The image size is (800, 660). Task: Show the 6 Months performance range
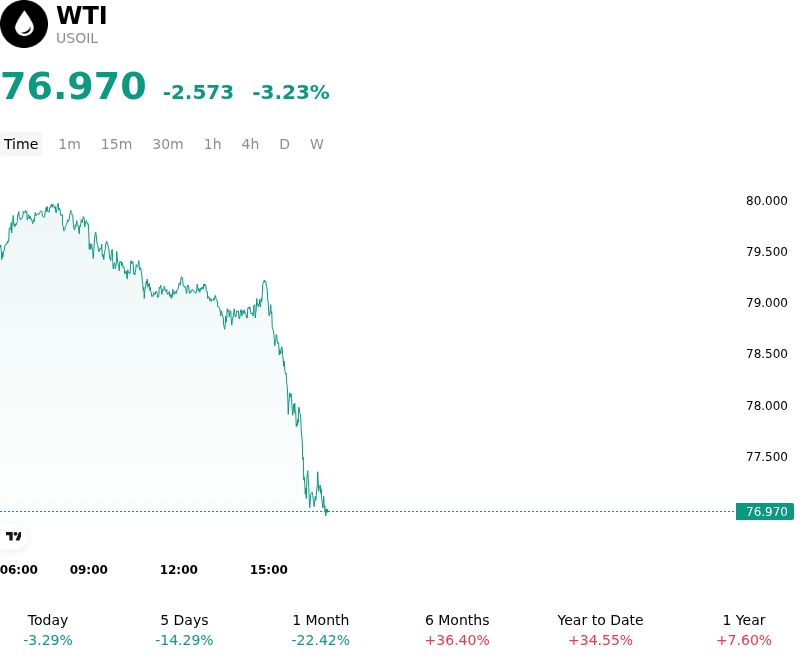[x=457, y=630]
